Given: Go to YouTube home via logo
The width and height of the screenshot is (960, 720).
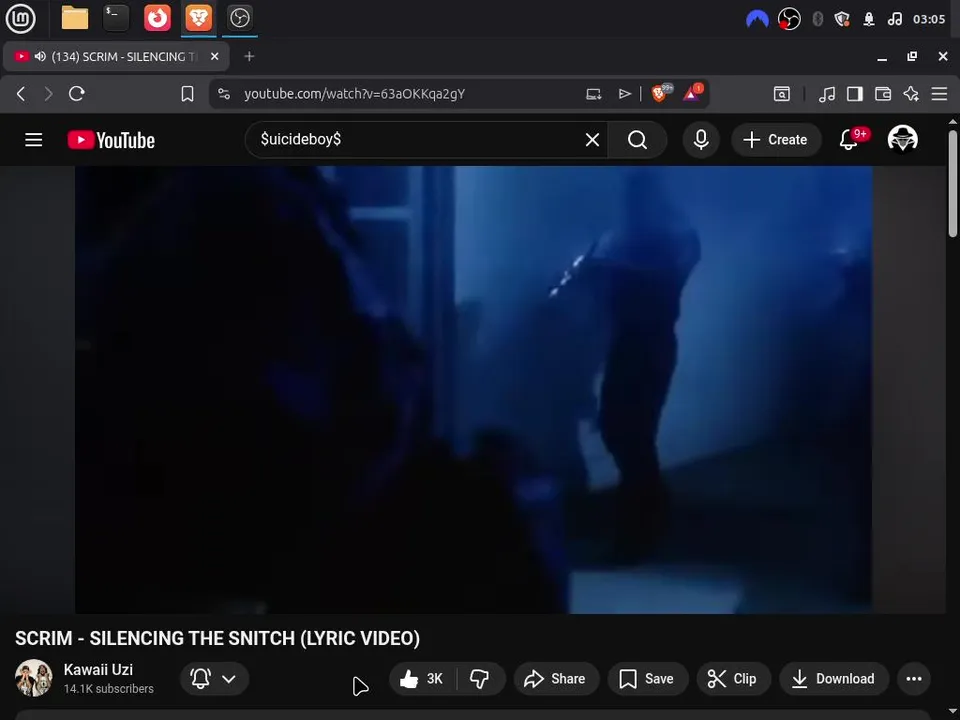Looking at the screenshot, I should tap(111, 140).
